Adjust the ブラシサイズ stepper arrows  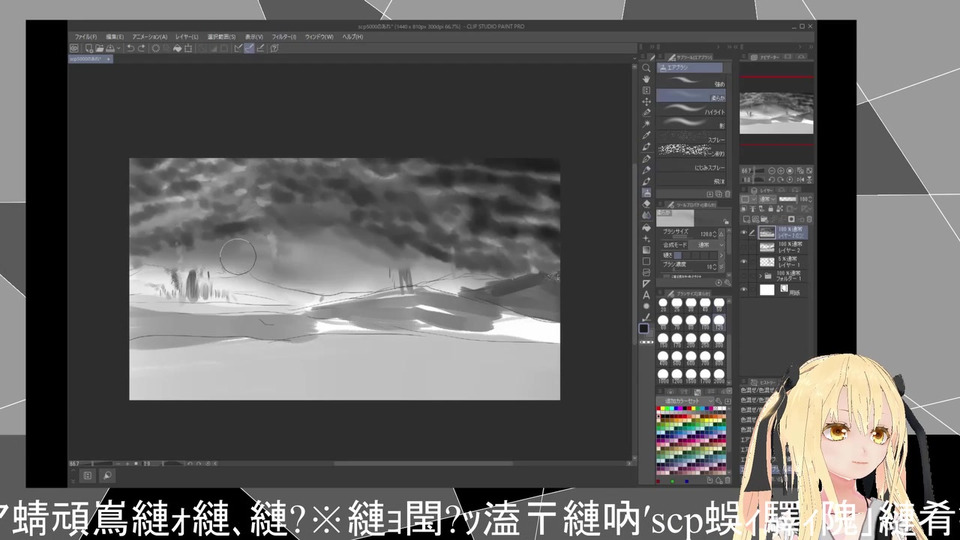pos(714,234)
